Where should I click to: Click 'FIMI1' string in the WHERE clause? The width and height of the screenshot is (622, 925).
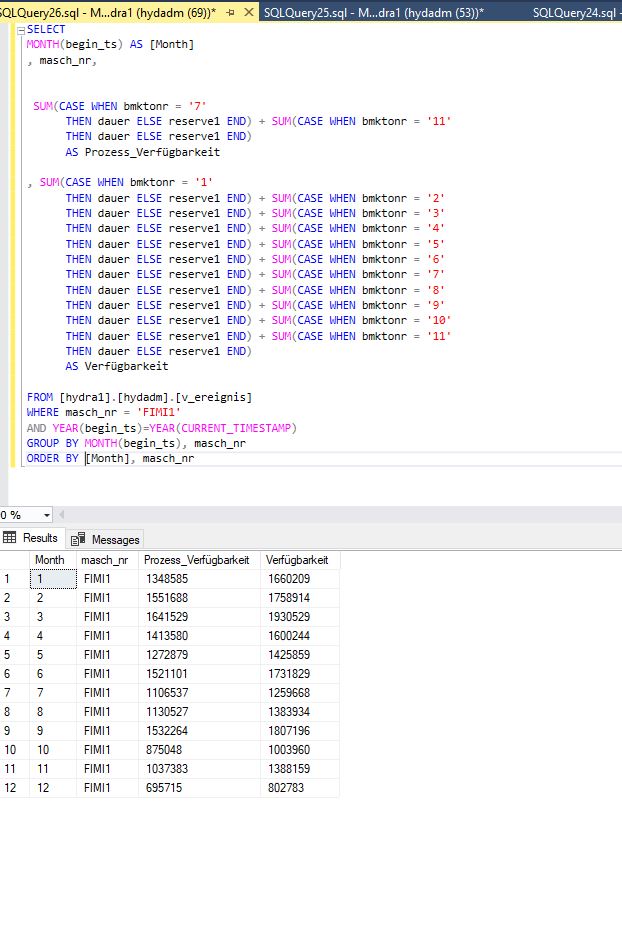point(159,412)
